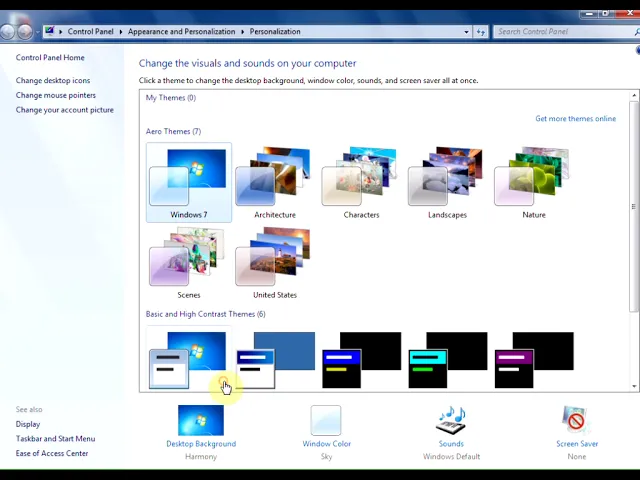Pick the Windows Classic theme with blue background
The image size is (640, 480).
[276, 360]
